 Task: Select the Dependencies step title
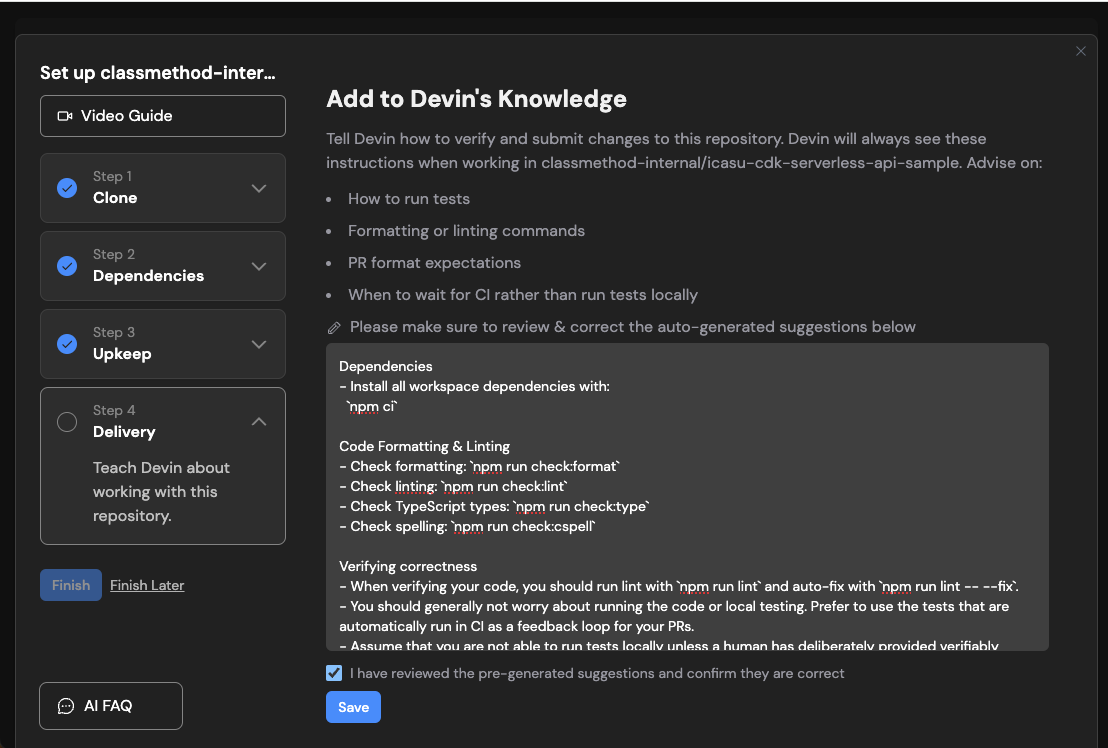click(148, 275)
